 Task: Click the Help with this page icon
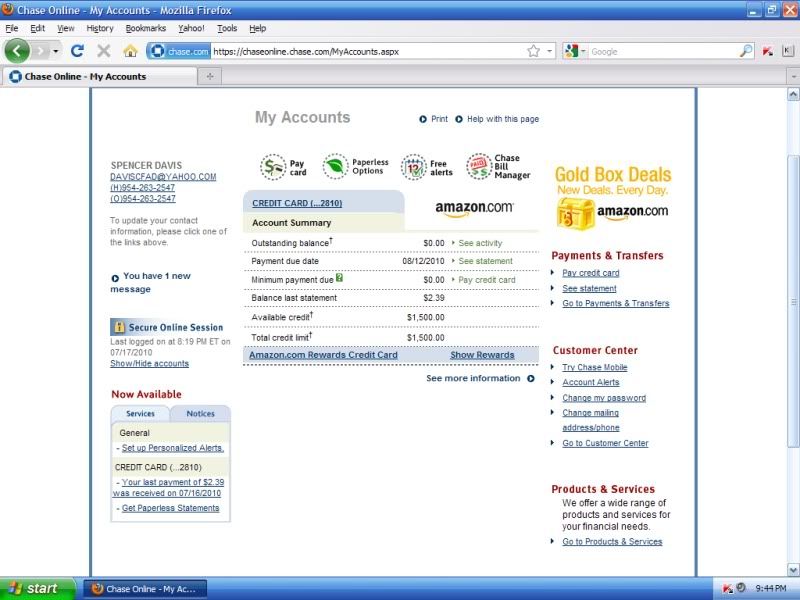click(x=459, y=119)
